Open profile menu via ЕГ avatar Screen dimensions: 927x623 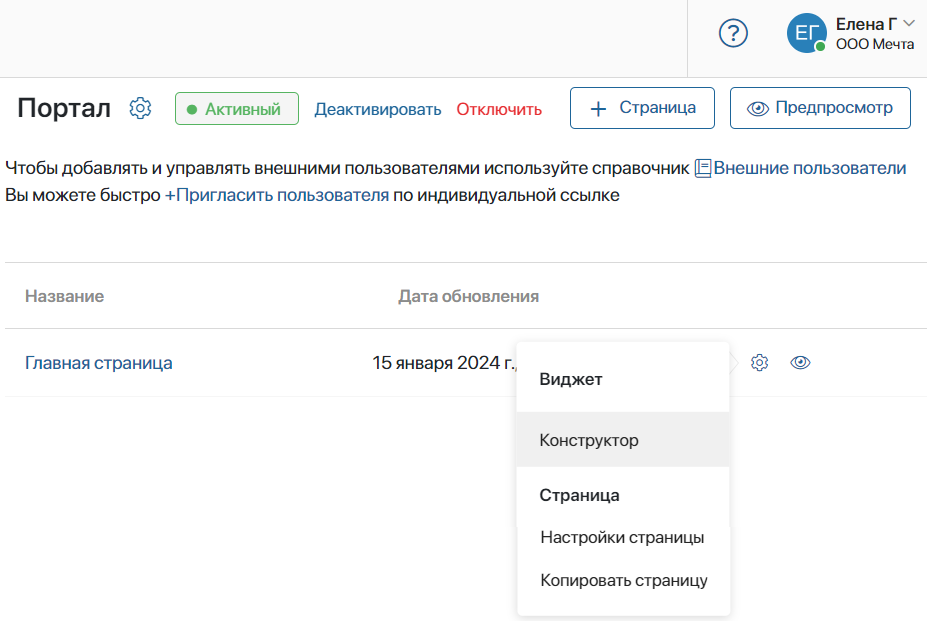pos(806,32)
